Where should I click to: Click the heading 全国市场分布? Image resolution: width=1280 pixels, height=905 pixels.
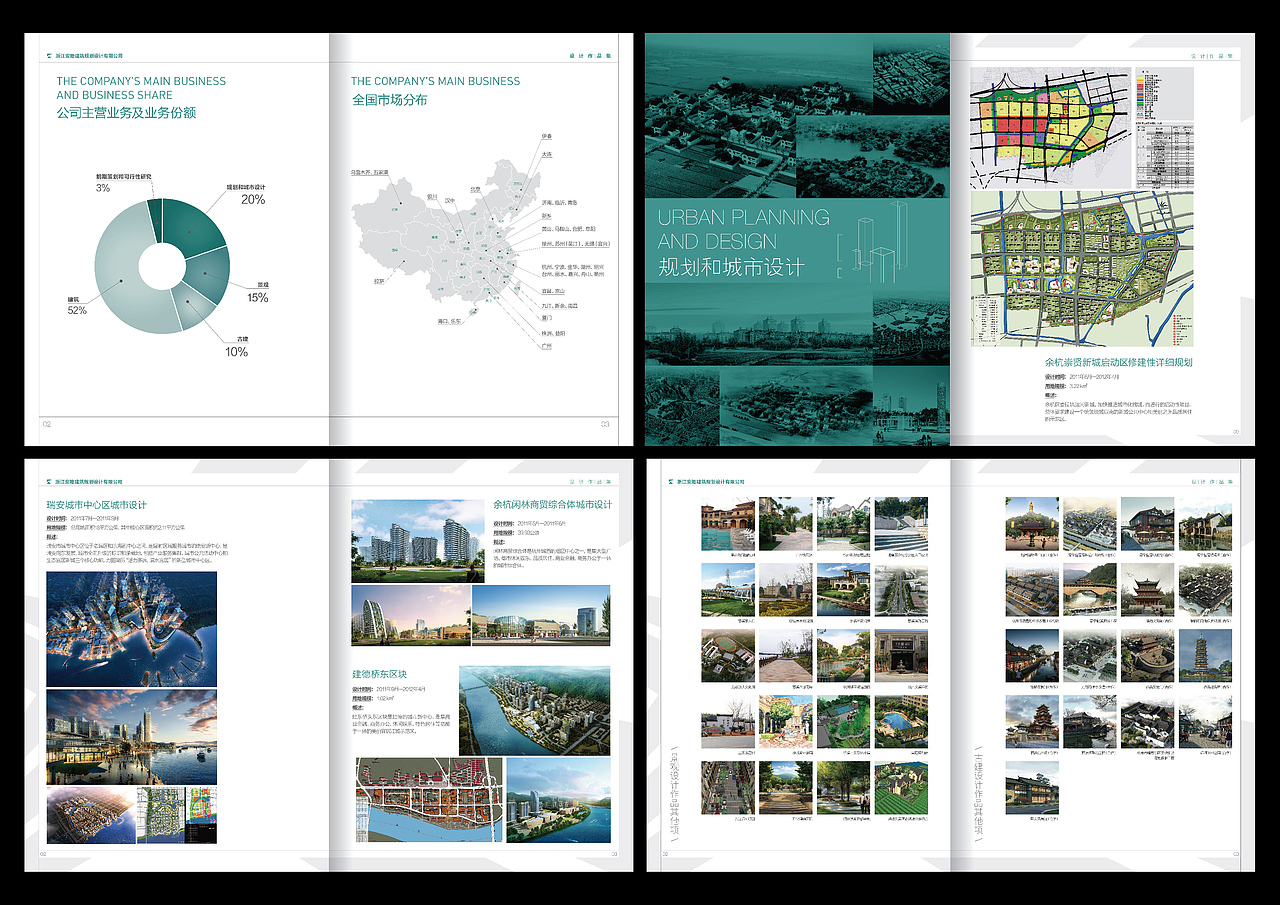point(389,100)
